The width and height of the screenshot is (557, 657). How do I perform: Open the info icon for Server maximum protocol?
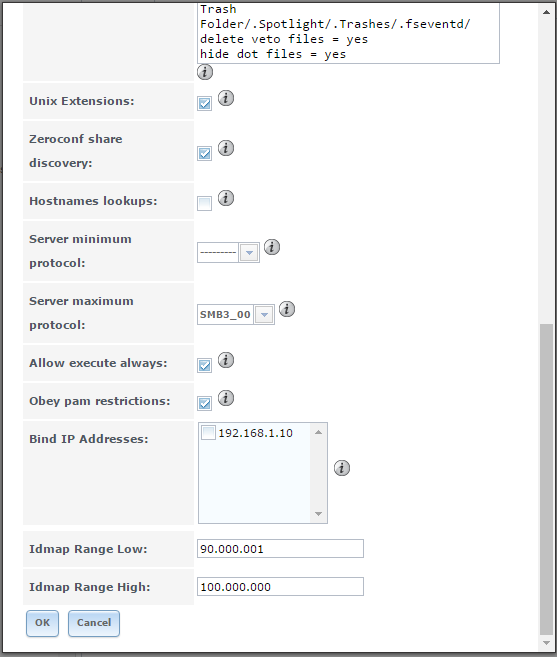[287, 309]
